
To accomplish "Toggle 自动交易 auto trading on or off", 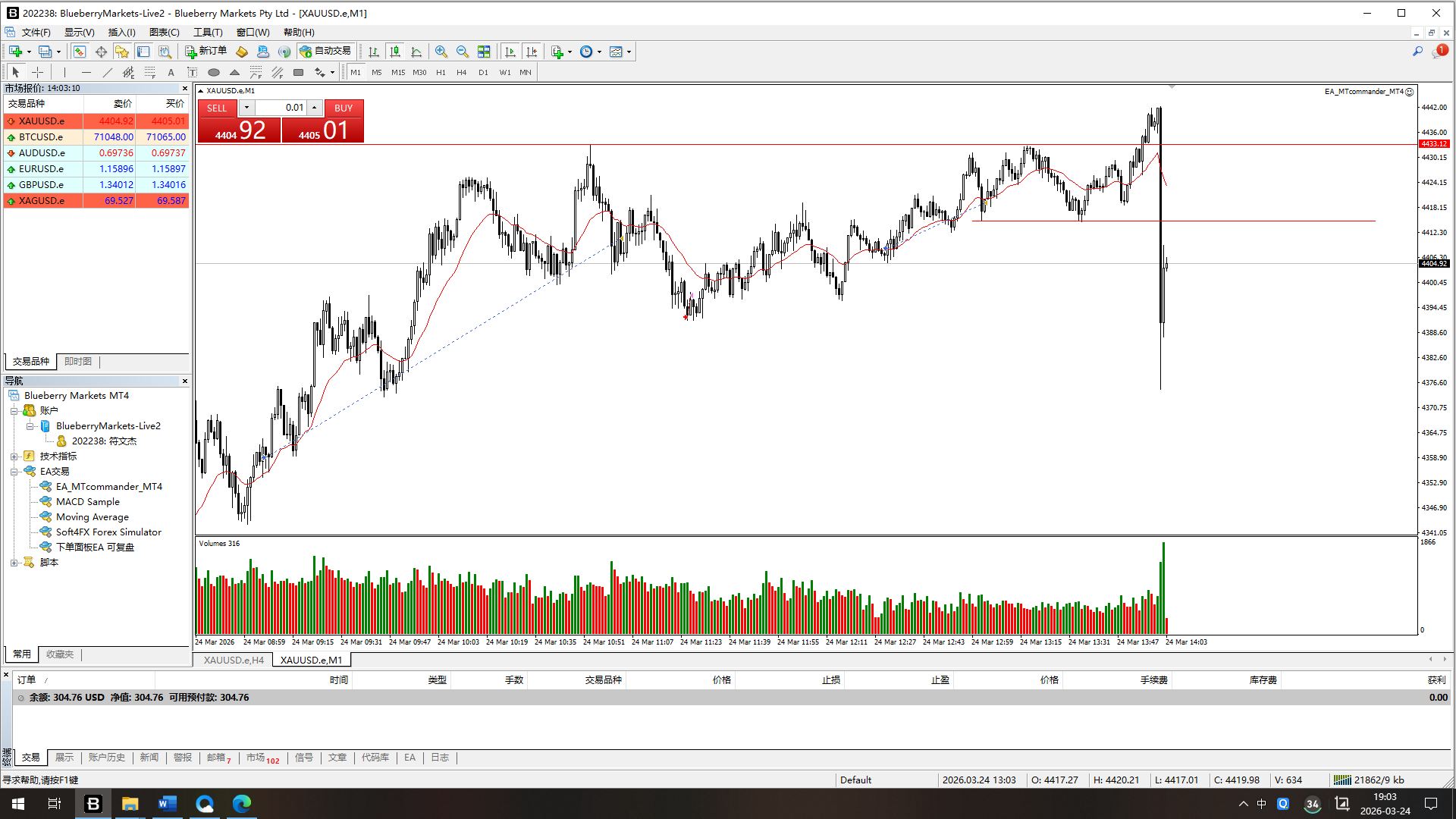I will click(x=325, y=52).
